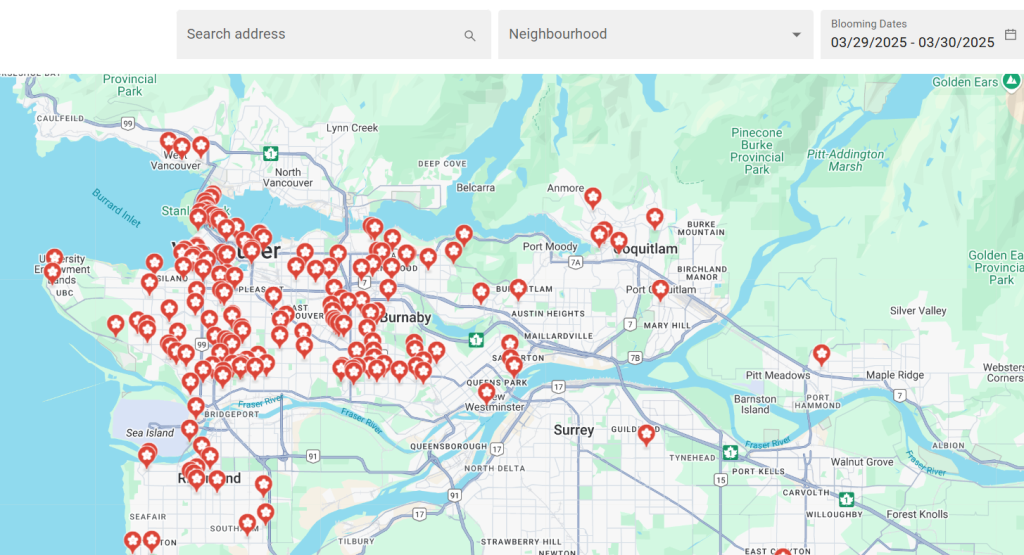Image resolution: width=1024 pixels, height=555 pixels.
Task: Select the blossom marker on New Westminster
Action: click(486, 393)
